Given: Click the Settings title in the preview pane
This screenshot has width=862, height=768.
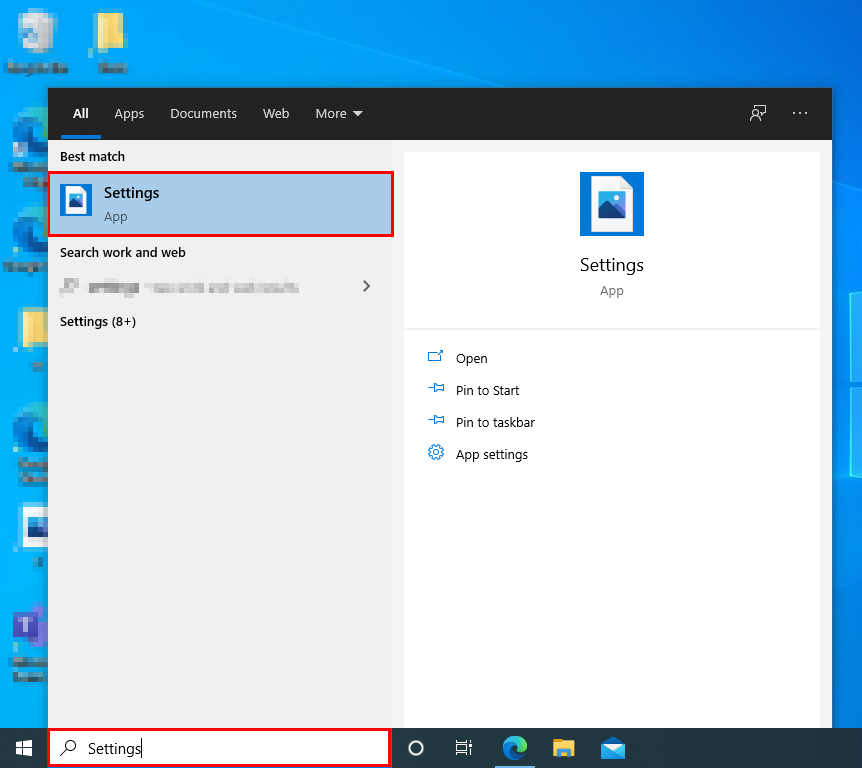Looking at the screenshot, I should 612,265.
